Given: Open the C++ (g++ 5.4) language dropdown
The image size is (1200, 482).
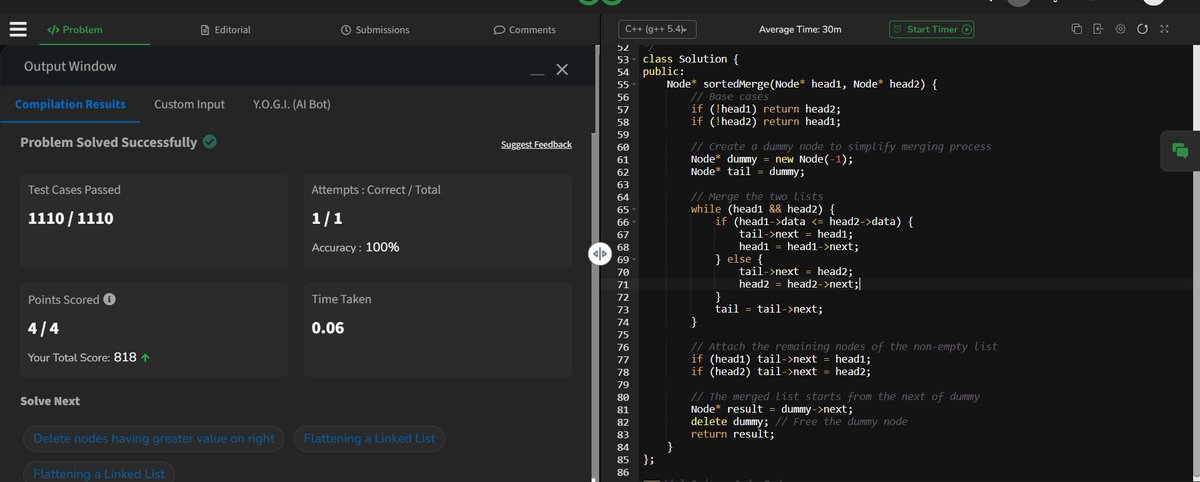Looking at the screenshot, I should (657, 30).
